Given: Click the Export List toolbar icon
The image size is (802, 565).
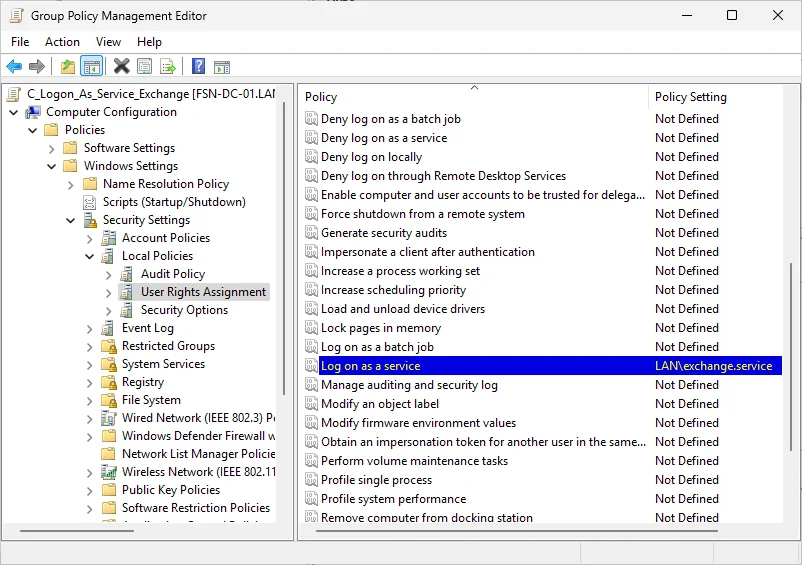Looking at the screenshot, I should click(x=168, y=66).
